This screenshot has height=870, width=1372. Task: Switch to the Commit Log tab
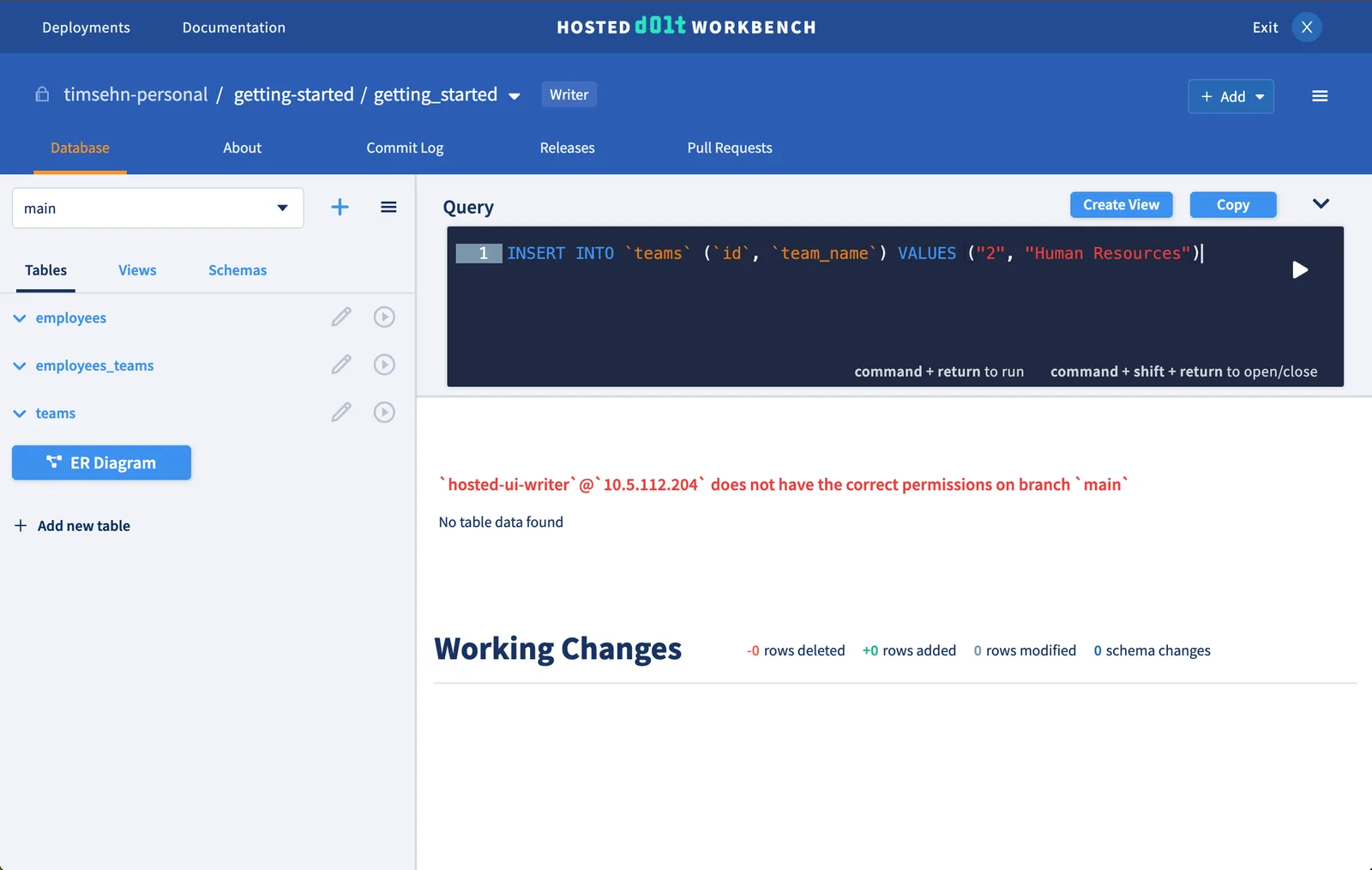[x=405, y=148]
